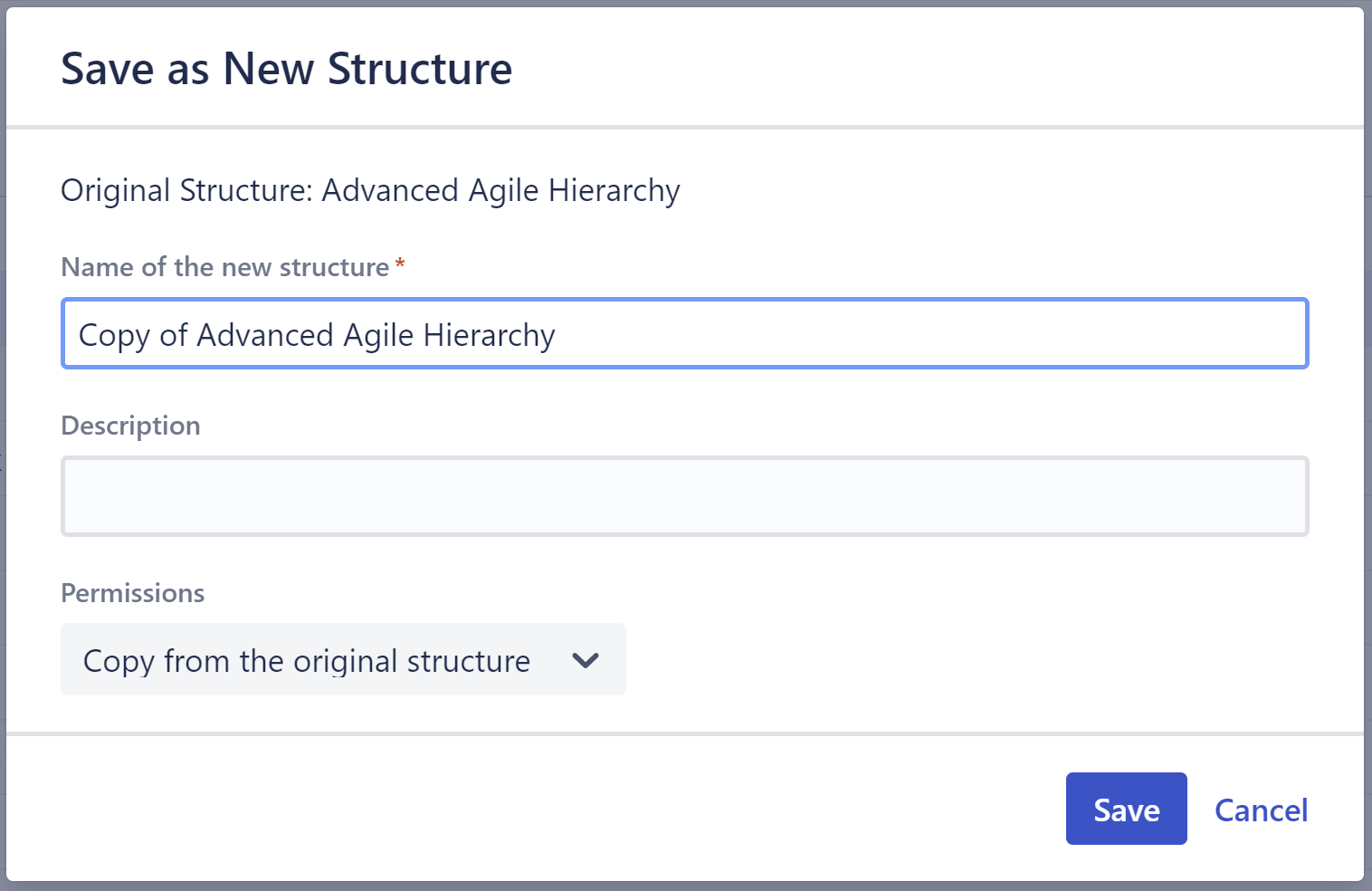
Task: Click the Original Structure: Advanced Agile Hierarchy text
Action: (x=370, y=190)
